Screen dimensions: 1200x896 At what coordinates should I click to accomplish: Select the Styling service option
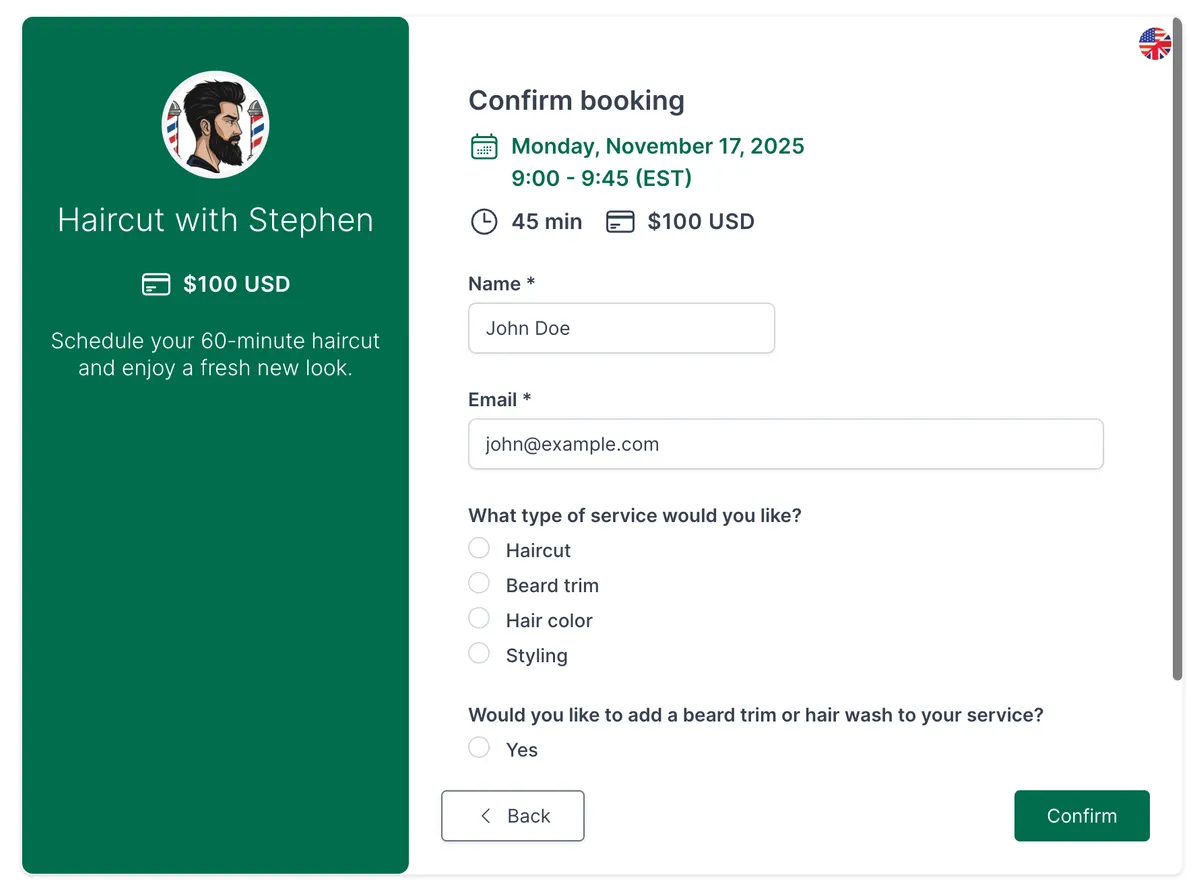(x=478, y=653)
